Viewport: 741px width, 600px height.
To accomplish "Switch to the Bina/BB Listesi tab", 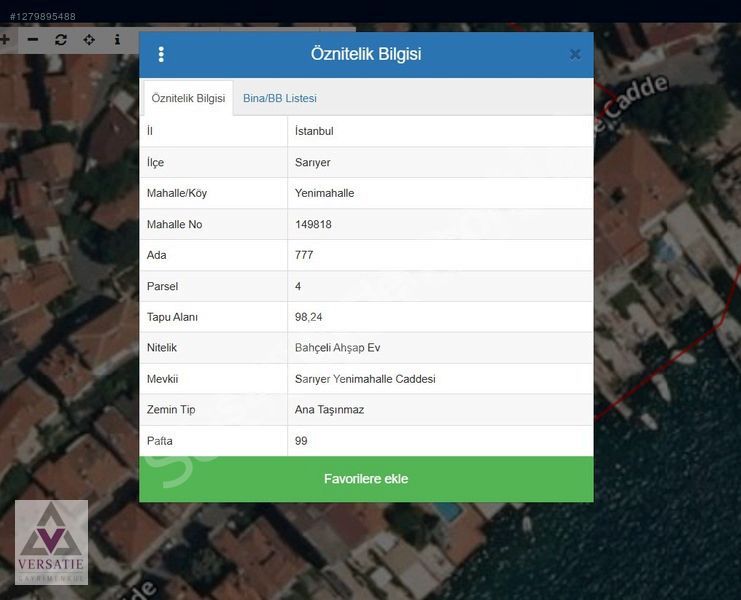I will click(280, 98).
